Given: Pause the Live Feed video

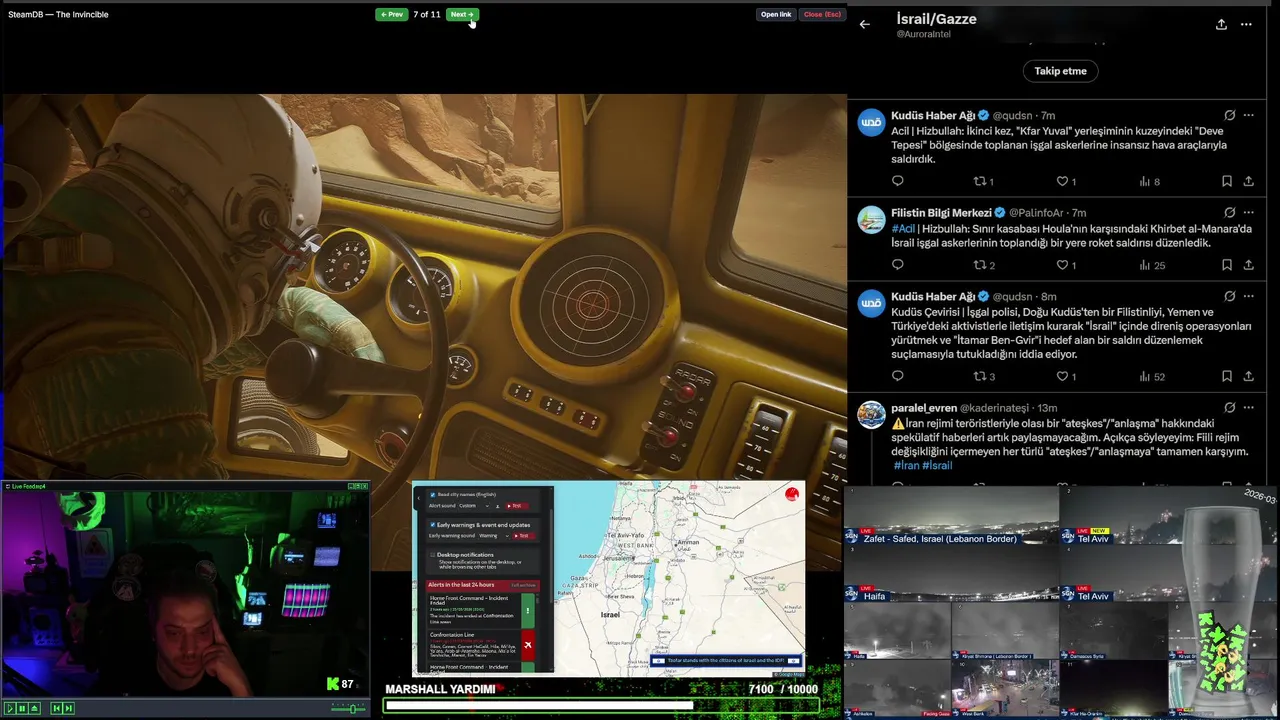Looking at the screenshot, I should click(22, 708).
